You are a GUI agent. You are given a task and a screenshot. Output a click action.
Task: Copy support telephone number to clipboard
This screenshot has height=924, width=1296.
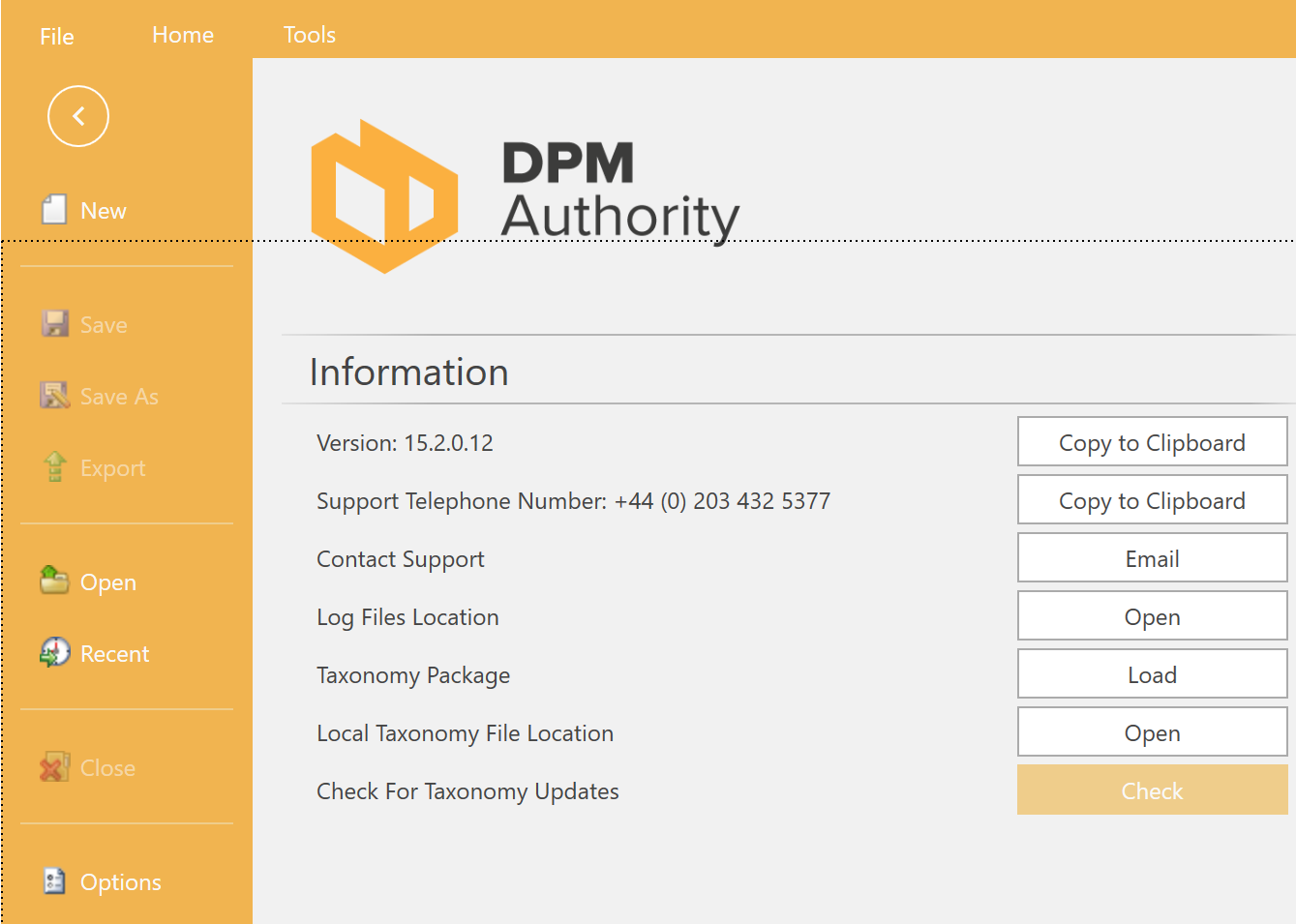[x=1152, y=500]
